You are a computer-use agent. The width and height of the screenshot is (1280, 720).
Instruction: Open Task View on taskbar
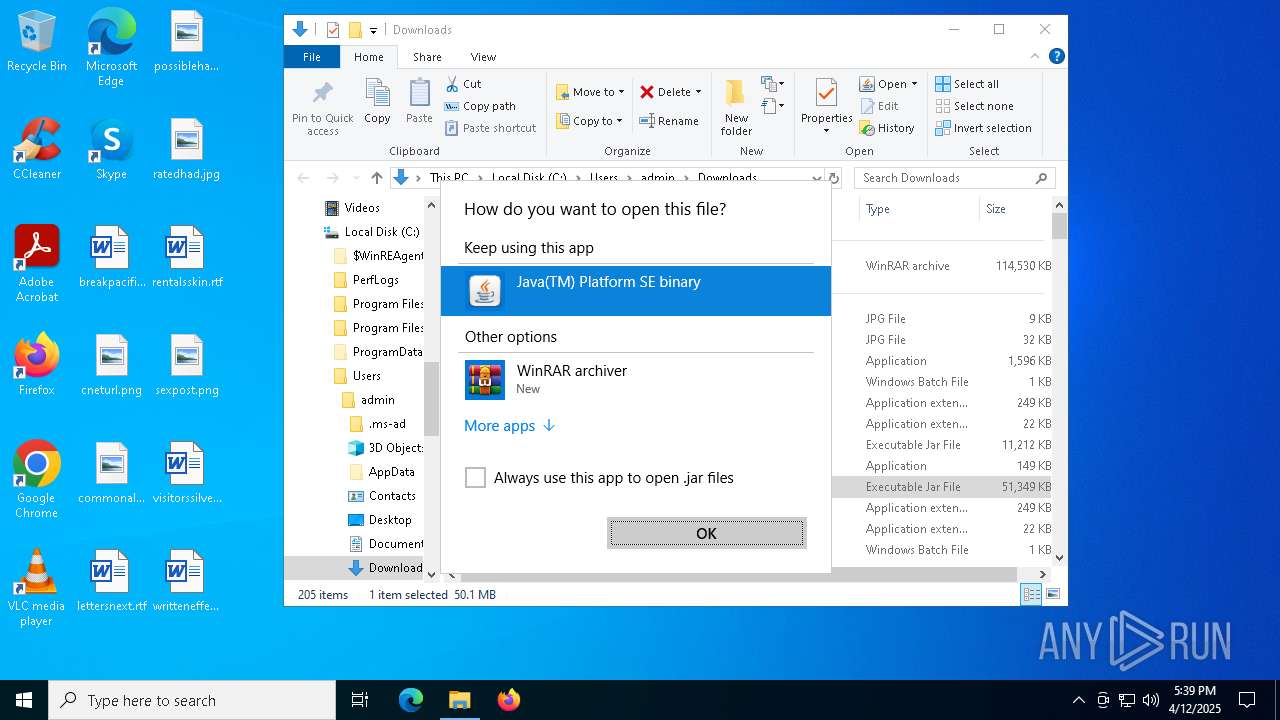pos(360,700)
